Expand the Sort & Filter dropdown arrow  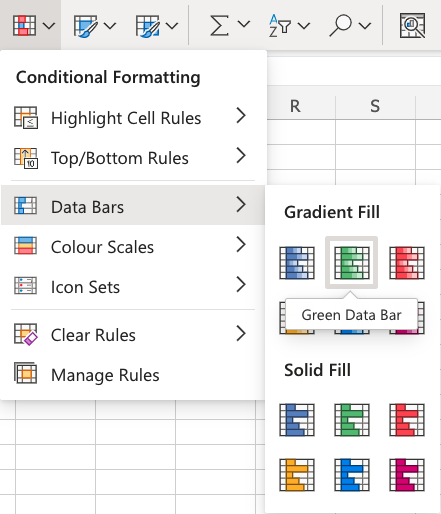304,25
